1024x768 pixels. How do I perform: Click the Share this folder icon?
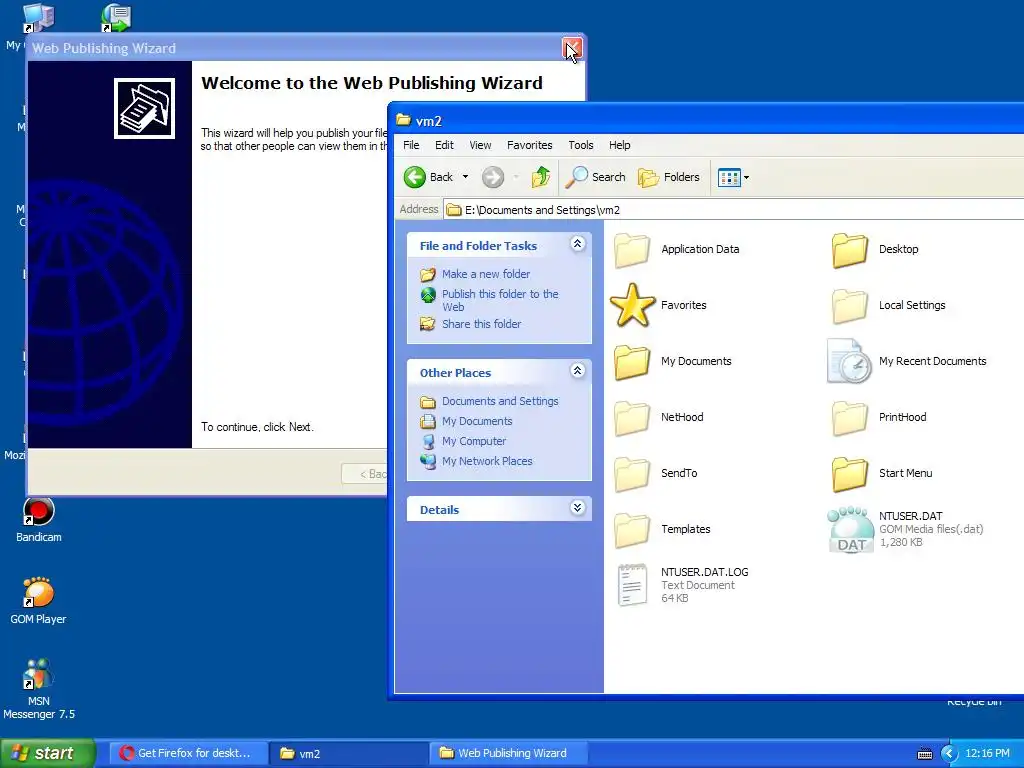[x=428, y=324]
